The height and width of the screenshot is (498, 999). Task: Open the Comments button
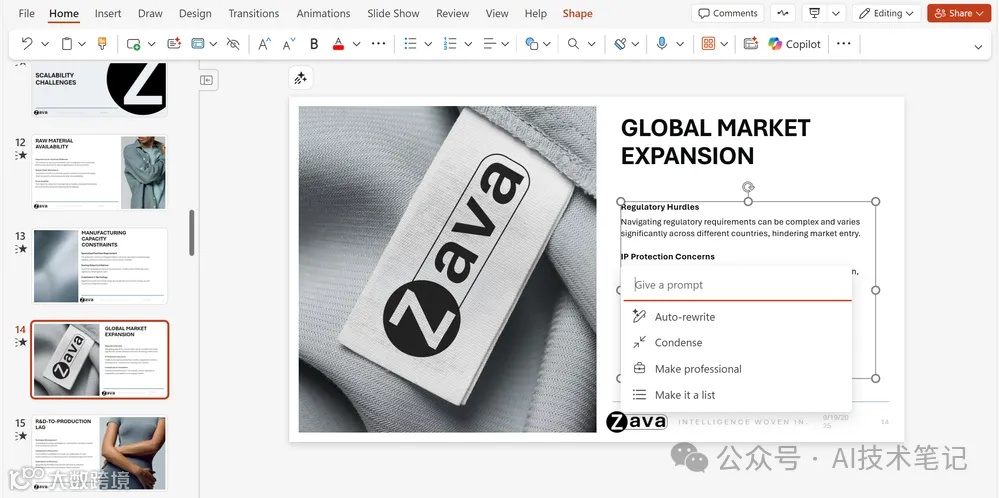(727, 13)
